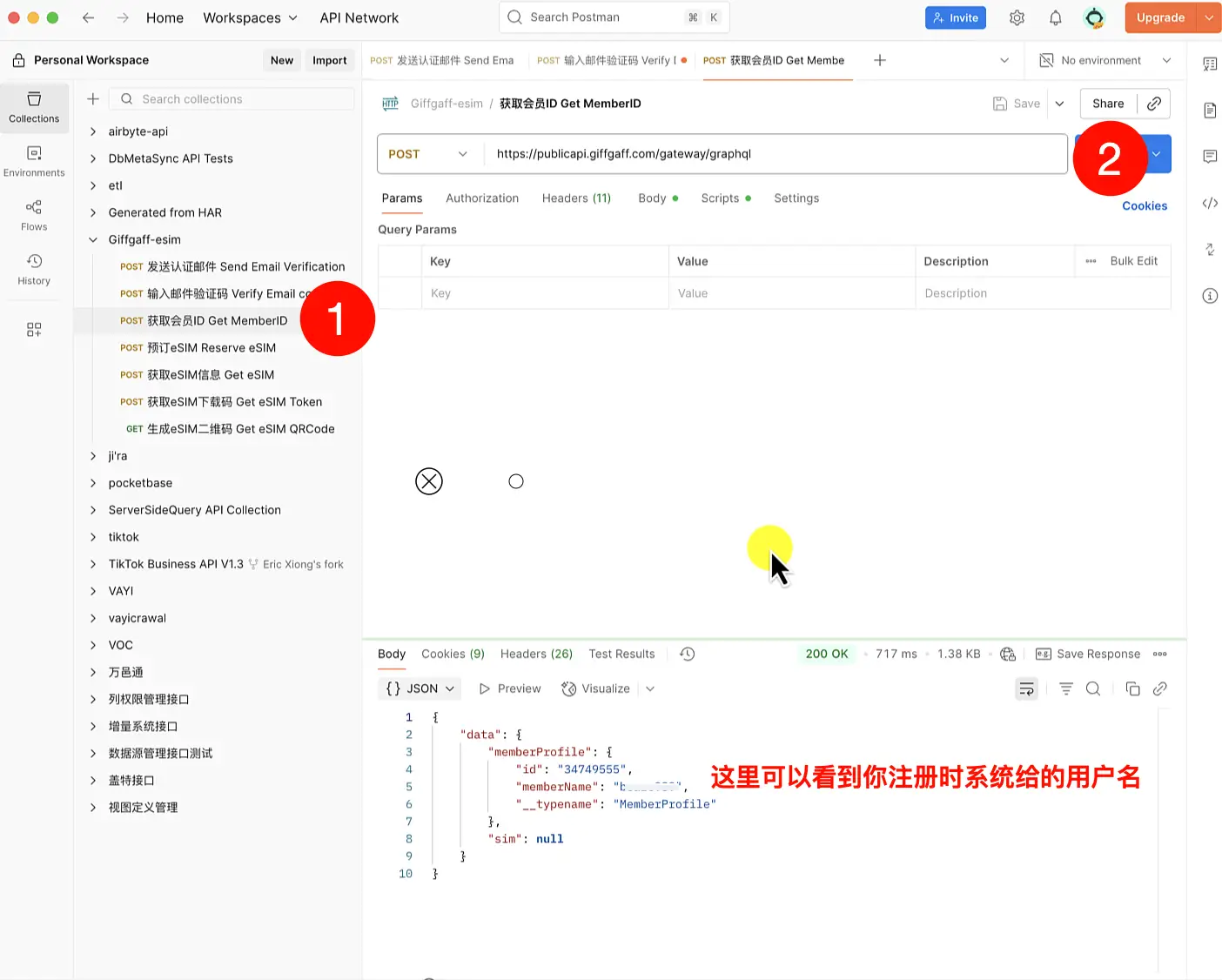Image resolution: width=1222 pixels, height=980 pixels.
Task: Click the Share button
Action: click(x=1108, y=104)
